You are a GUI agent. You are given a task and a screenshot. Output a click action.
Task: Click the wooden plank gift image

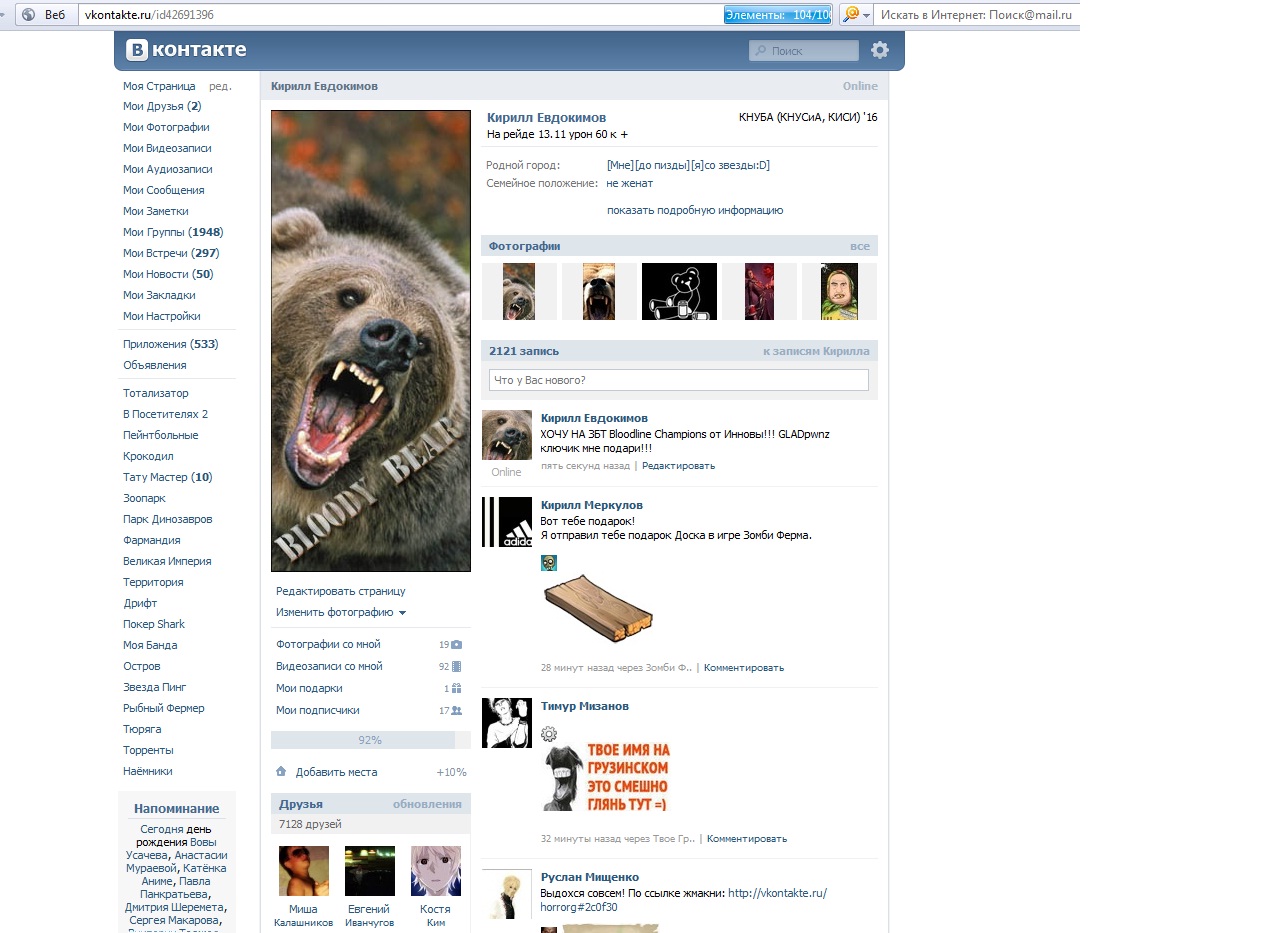click(598, 610)
